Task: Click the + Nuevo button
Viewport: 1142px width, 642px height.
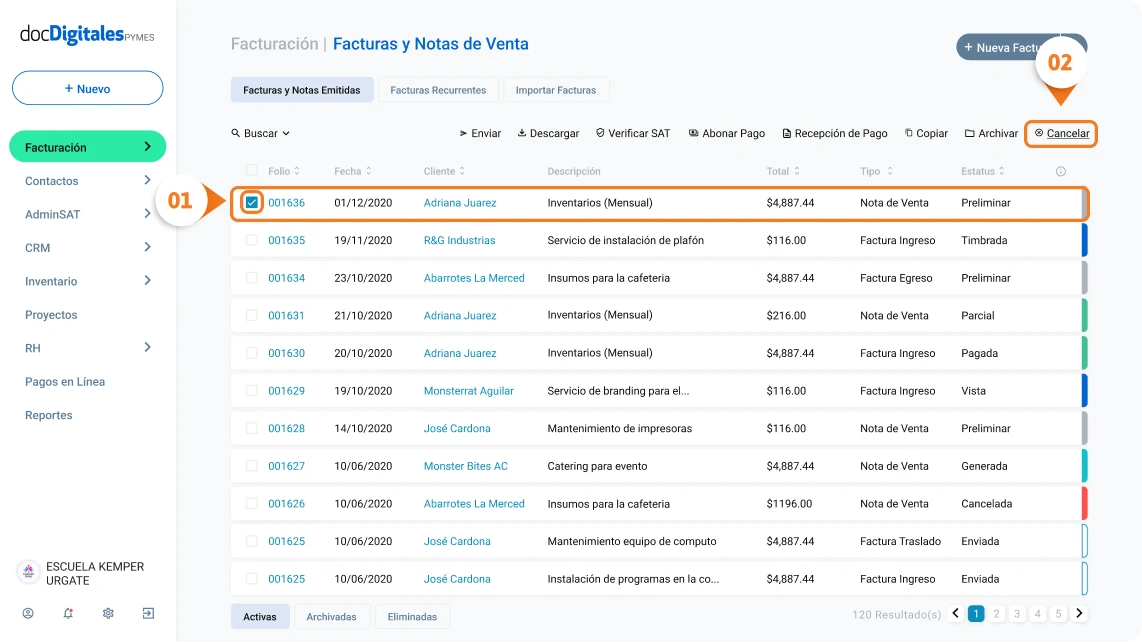Action: click(x=87, y=88)
